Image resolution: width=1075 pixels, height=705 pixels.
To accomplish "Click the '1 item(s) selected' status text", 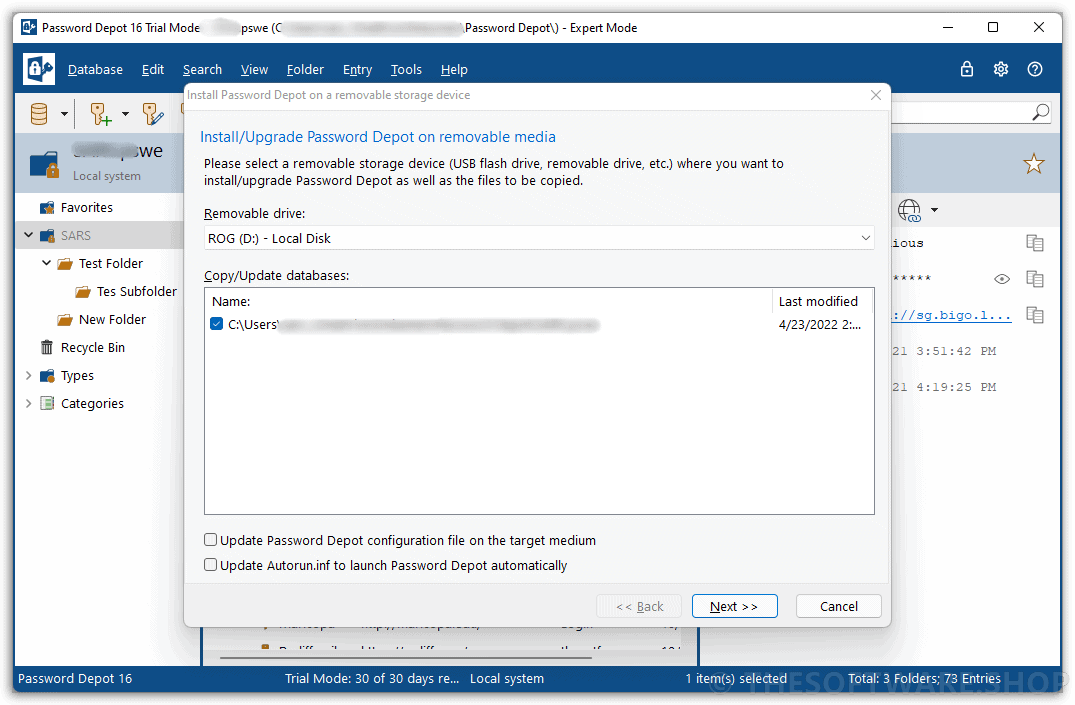I will point(736,678).
